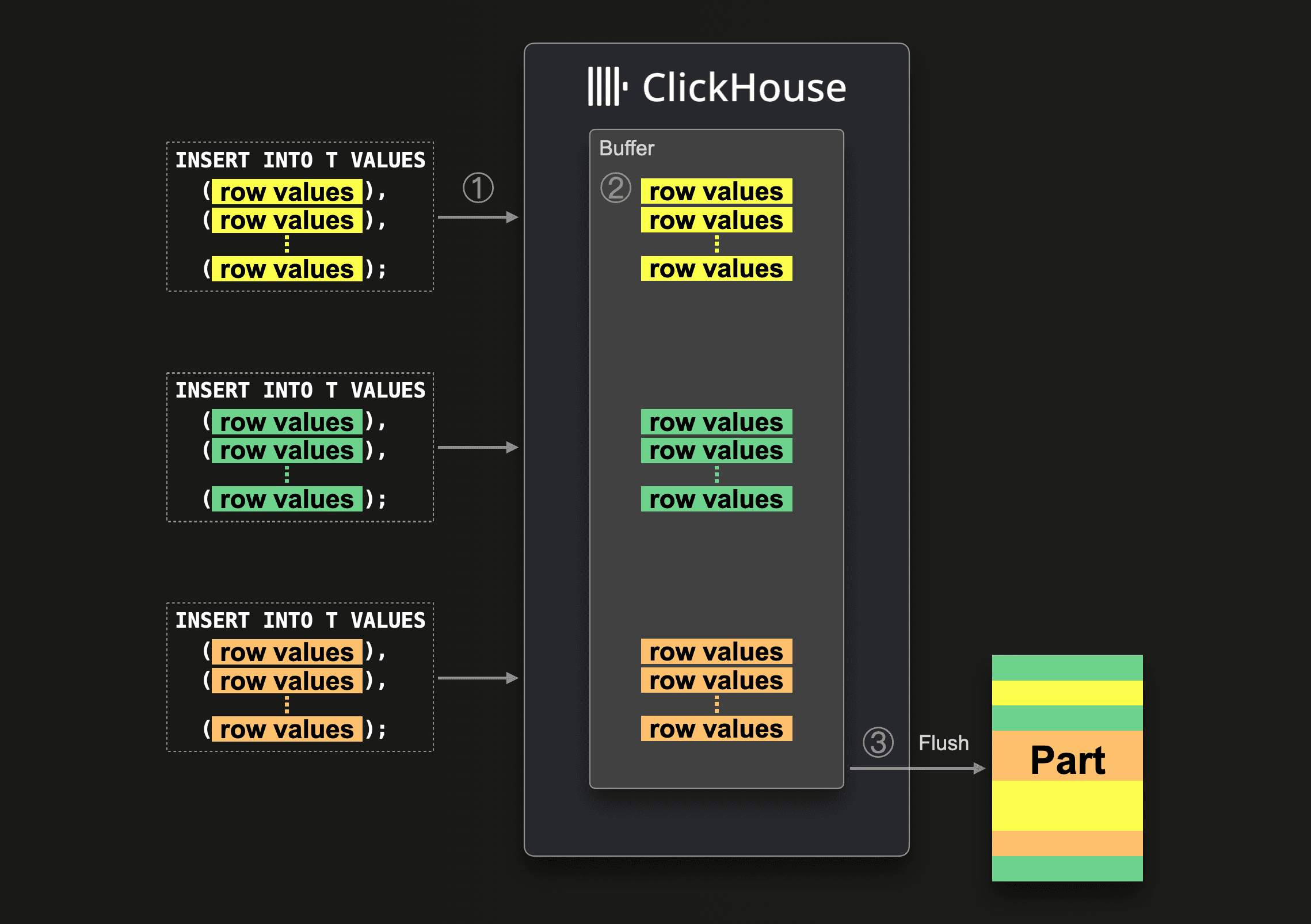The height and width of the screenshot is (924, 1311).
Task: Select first yellow row values inside Buffer
Action: click(717, 191)
